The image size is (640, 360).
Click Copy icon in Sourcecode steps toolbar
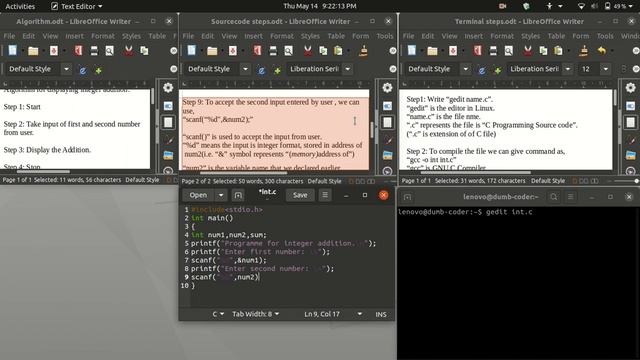323,51
